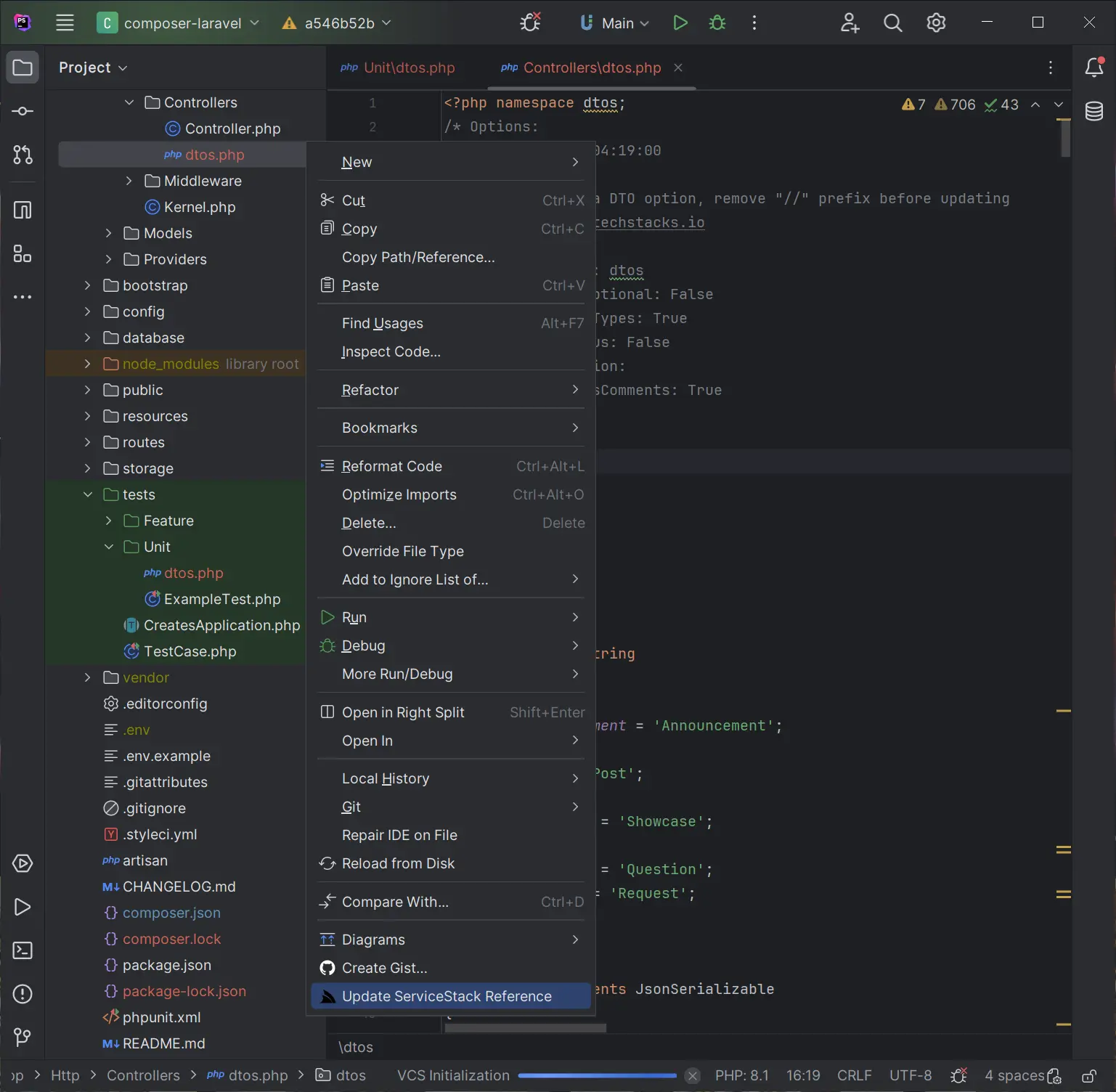
Task: Choose Create Gist... menu entry
Action: [451, 968]
